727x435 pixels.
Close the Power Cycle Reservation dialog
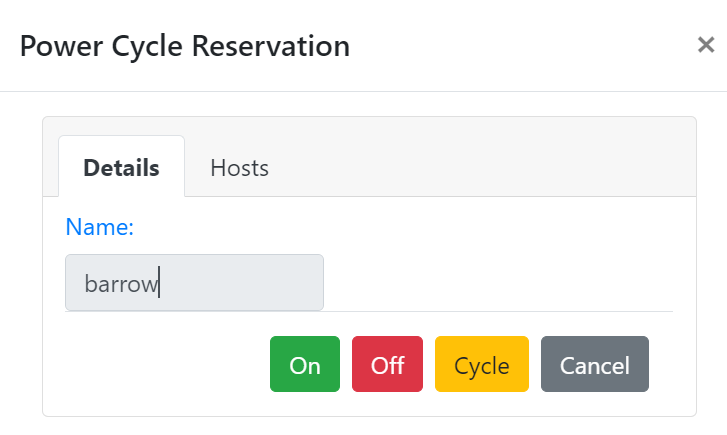pyautogui.click(x=706, y=45)
